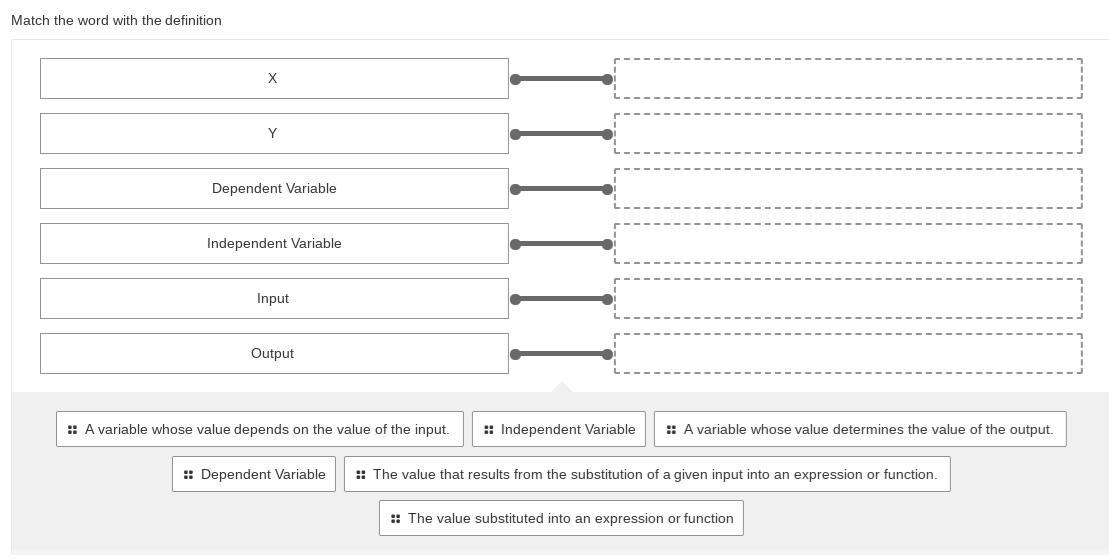Click the empty drop zone next to Y
1109x559 pixels.
coord(848,134)
